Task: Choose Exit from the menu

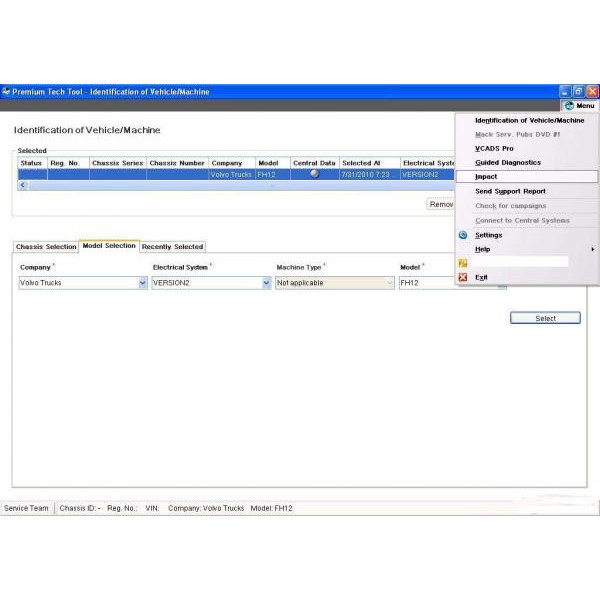Action: [x=481, y=277]
